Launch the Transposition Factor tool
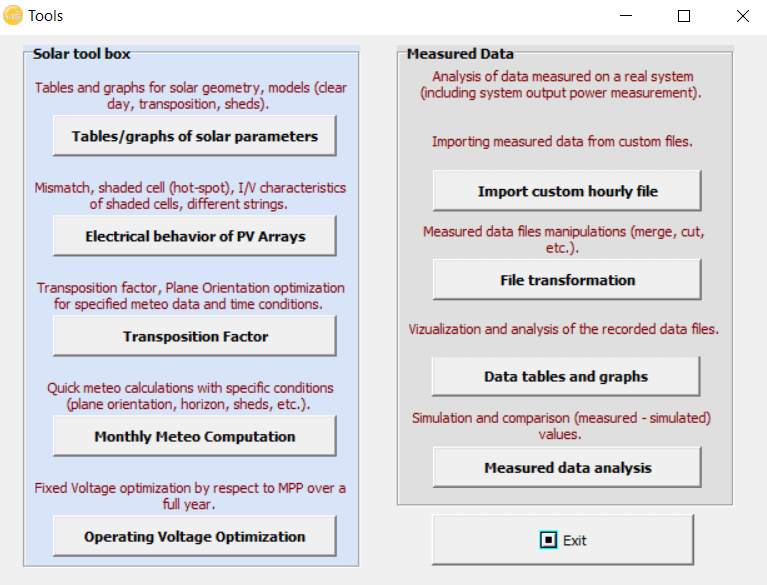This screenshot has height=585, width=767. click(195, 336)
